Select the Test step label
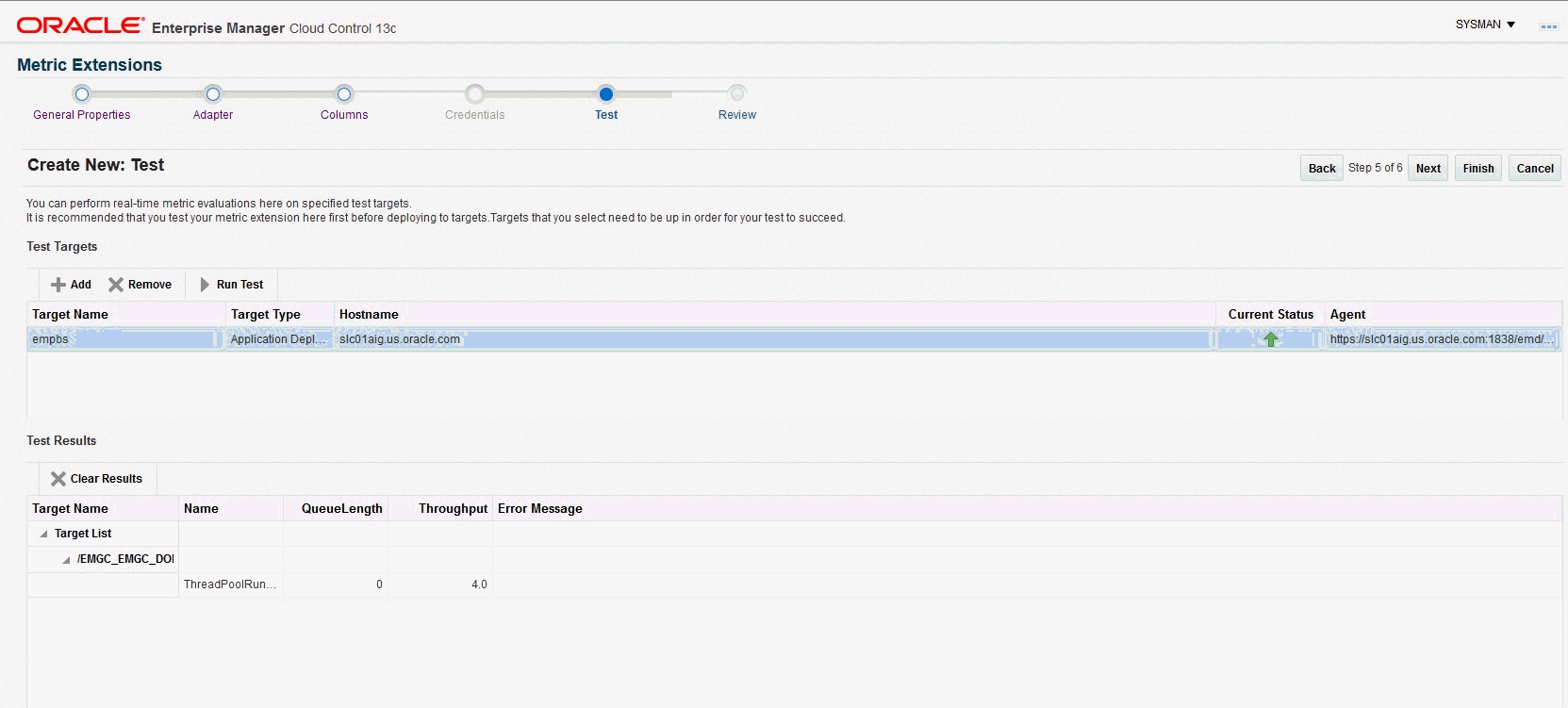1568x708 pixels. click(606, 115)
